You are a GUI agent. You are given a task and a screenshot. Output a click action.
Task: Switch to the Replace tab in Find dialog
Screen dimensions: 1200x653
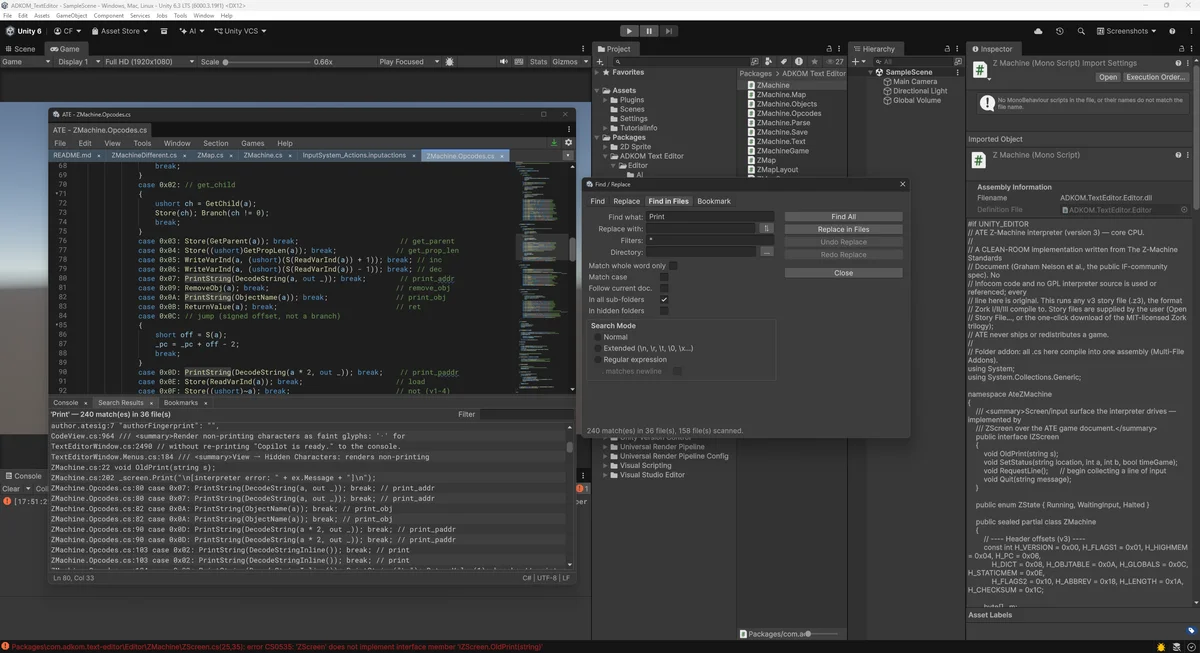coord(627,201)
